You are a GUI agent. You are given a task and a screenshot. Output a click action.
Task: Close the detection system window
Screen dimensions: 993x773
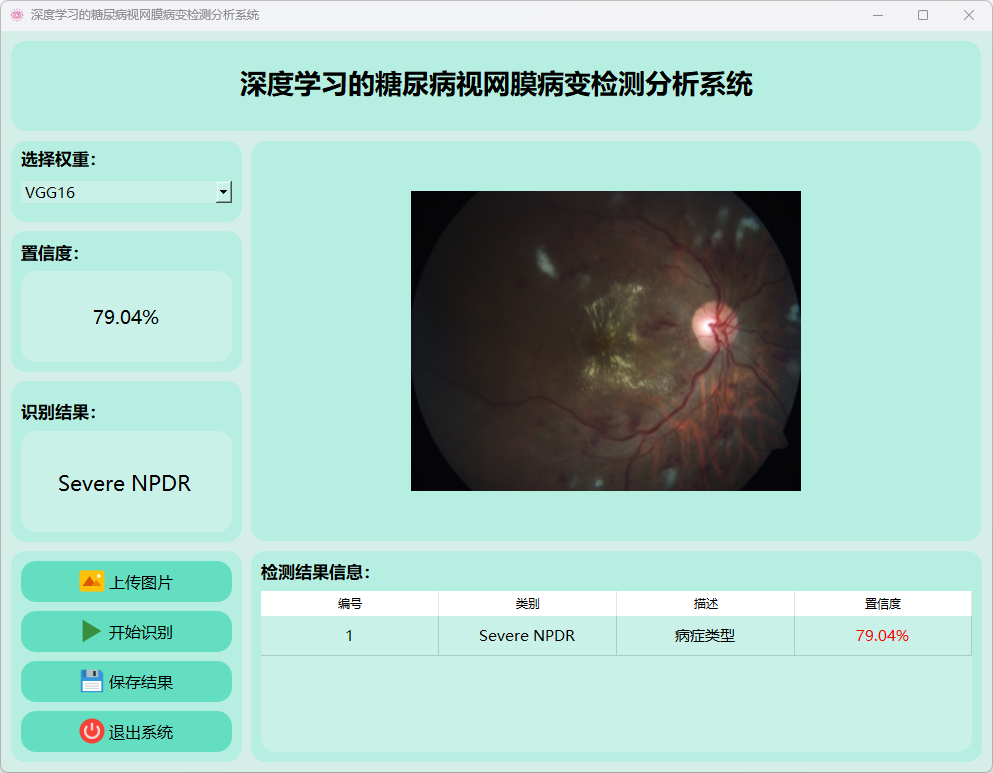click(x=968, y=15)
